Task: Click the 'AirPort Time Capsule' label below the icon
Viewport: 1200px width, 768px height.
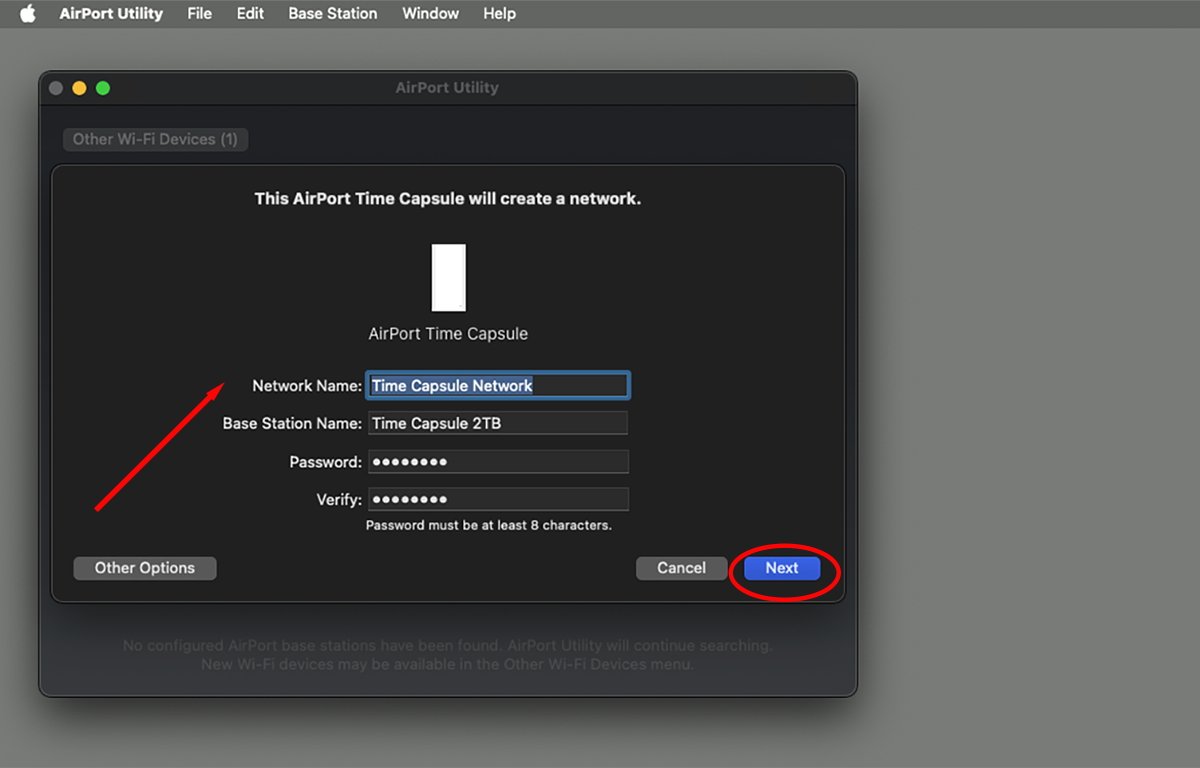Action: (x=448, y=334)
